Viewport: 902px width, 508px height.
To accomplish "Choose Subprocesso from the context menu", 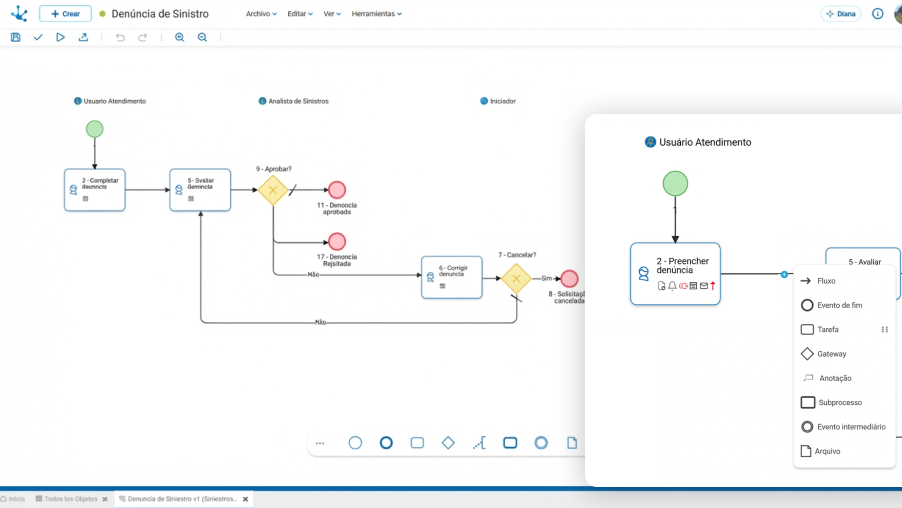I will pos(839,402).
